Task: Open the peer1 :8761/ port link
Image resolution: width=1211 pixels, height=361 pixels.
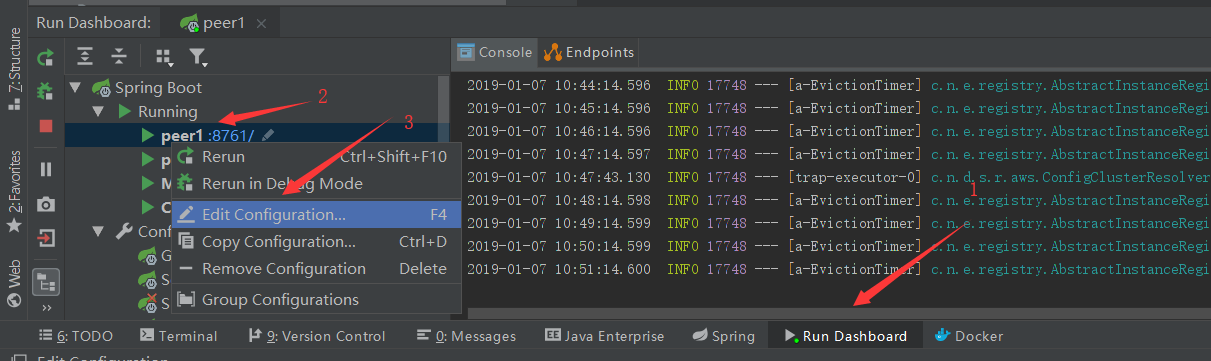Action: click(x=231, y=135)
